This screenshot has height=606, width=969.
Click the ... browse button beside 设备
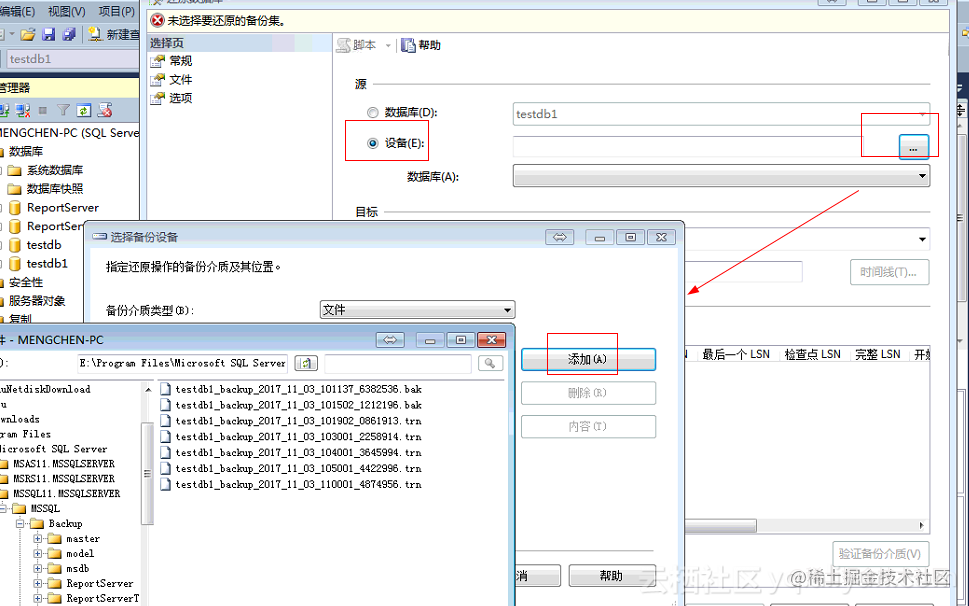[x=913, y=147]
